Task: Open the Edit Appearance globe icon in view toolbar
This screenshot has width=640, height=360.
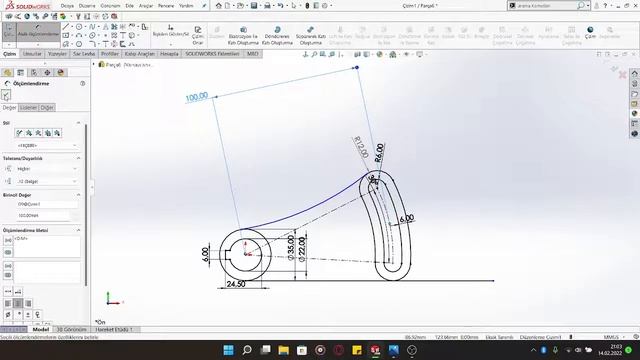Action: tap(380, 54)
